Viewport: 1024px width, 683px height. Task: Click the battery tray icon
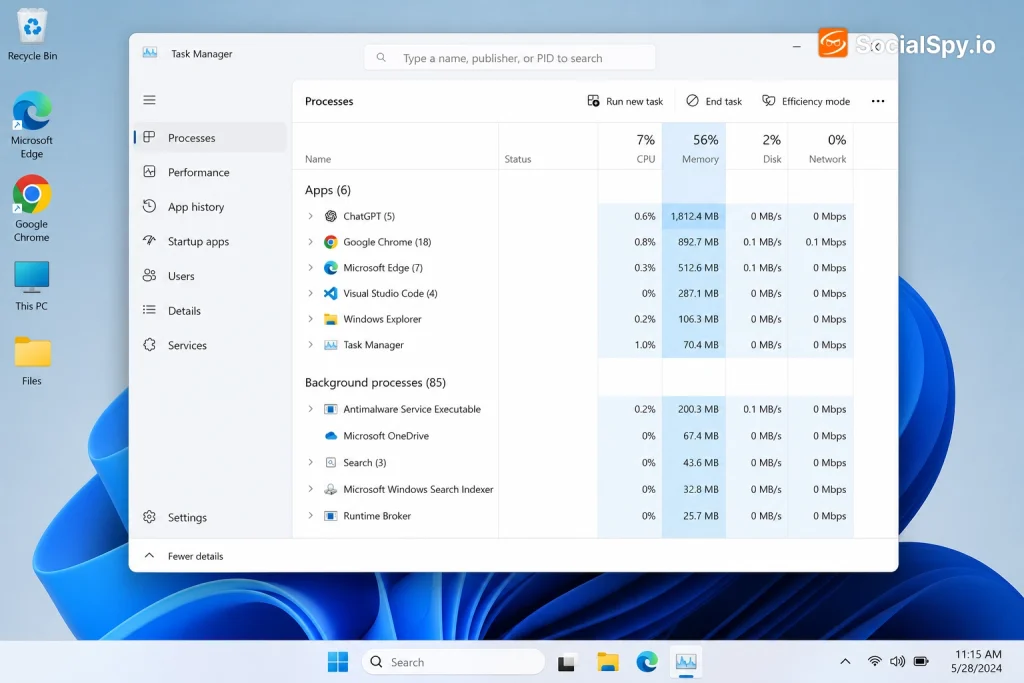921,661
